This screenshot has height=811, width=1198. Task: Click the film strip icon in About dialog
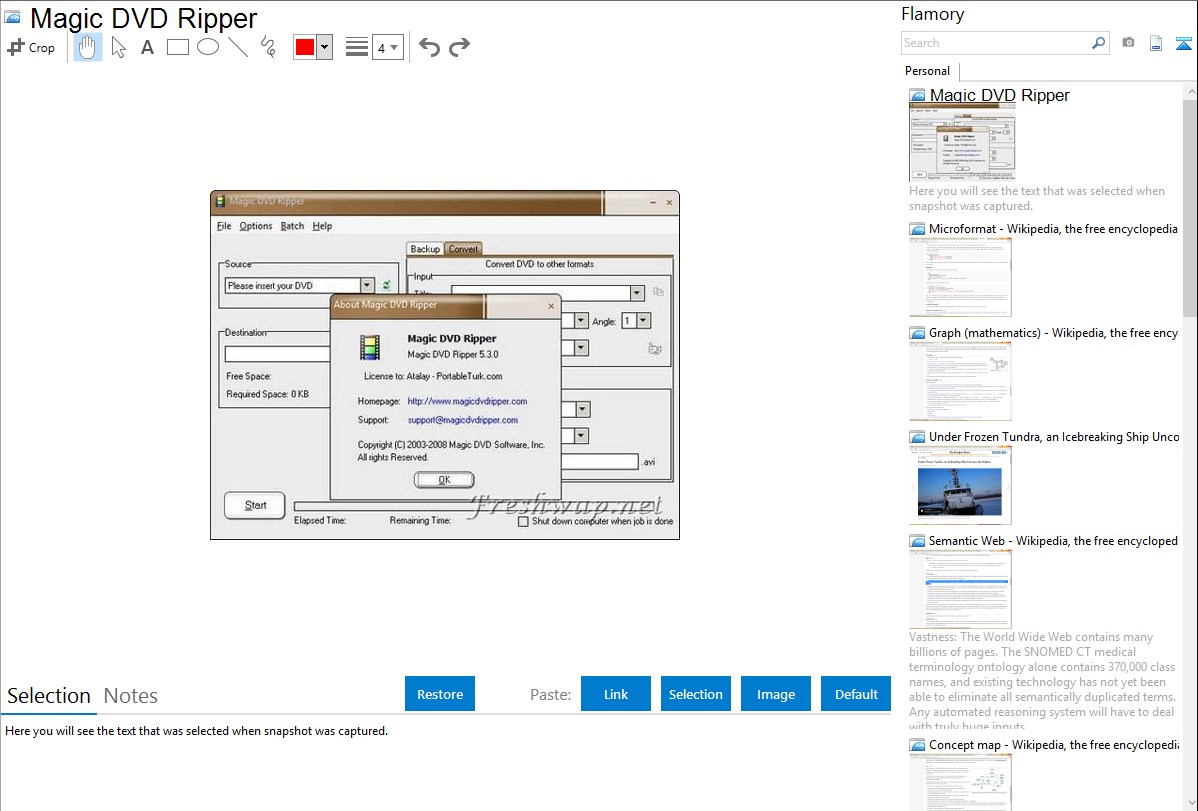coord(370,347)
